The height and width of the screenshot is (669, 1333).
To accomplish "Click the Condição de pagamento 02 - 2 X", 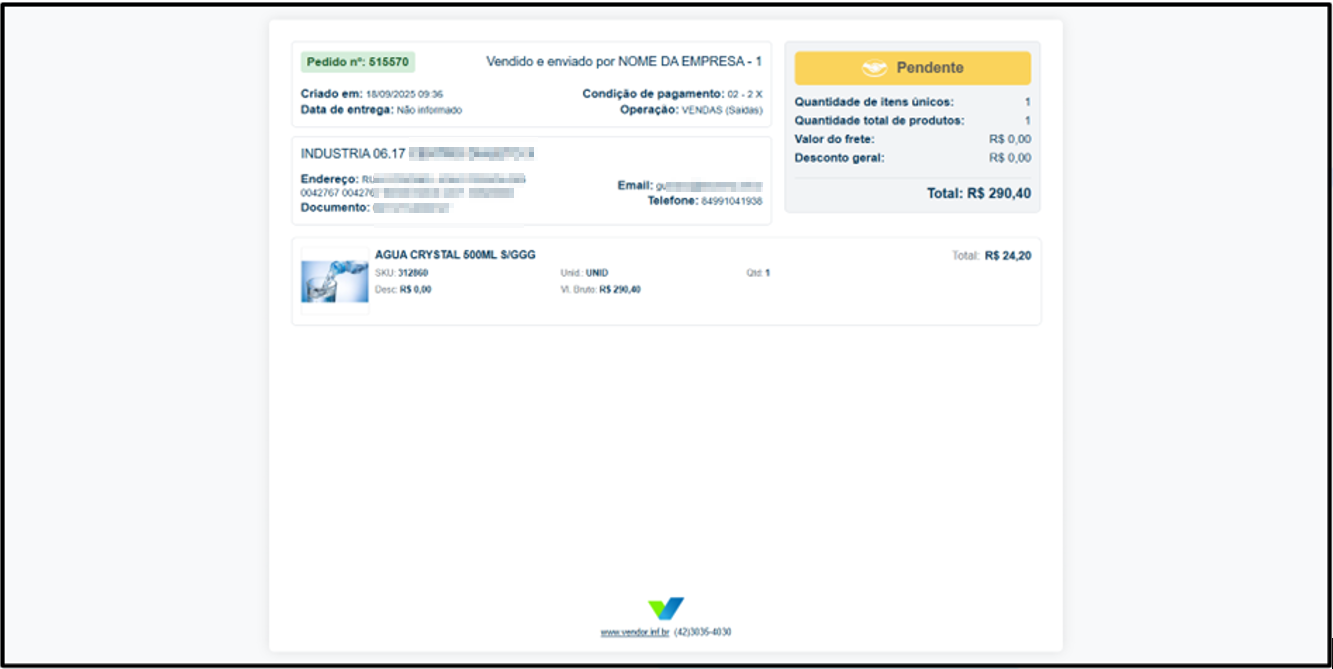I will click(672, 94).
